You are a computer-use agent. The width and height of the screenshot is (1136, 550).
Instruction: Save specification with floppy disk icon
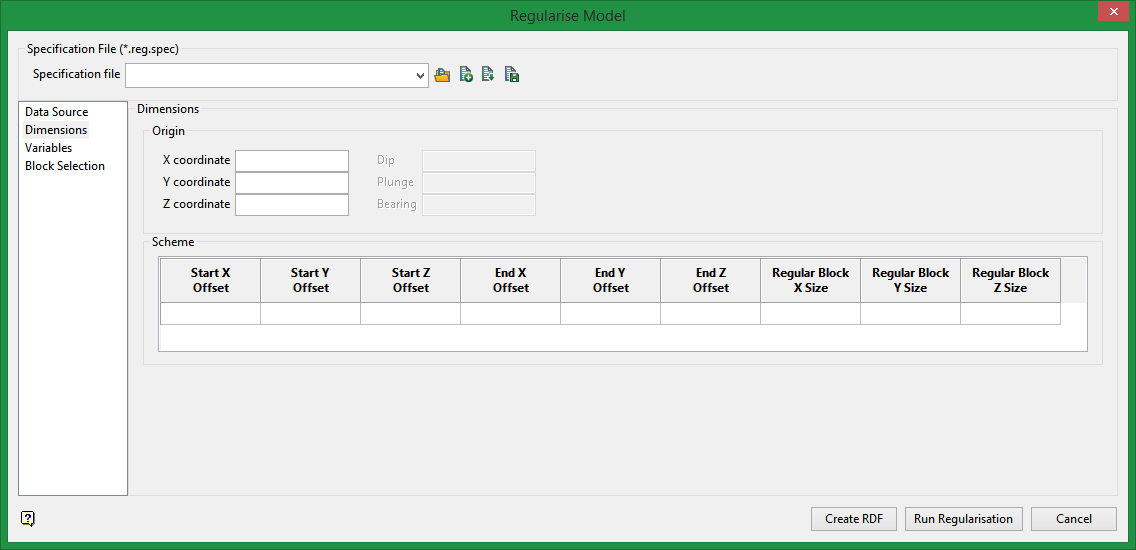[511, 74]
